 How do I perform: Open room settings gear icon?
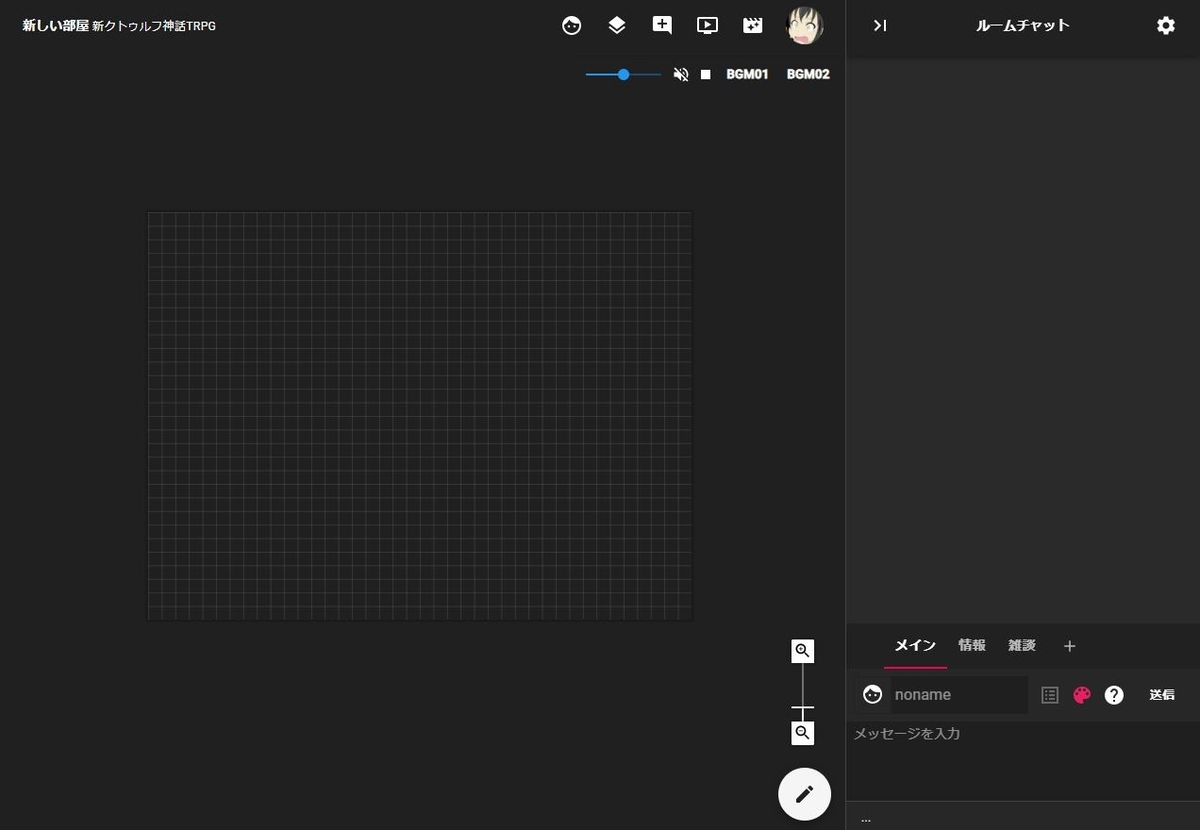pos(1166,26)
